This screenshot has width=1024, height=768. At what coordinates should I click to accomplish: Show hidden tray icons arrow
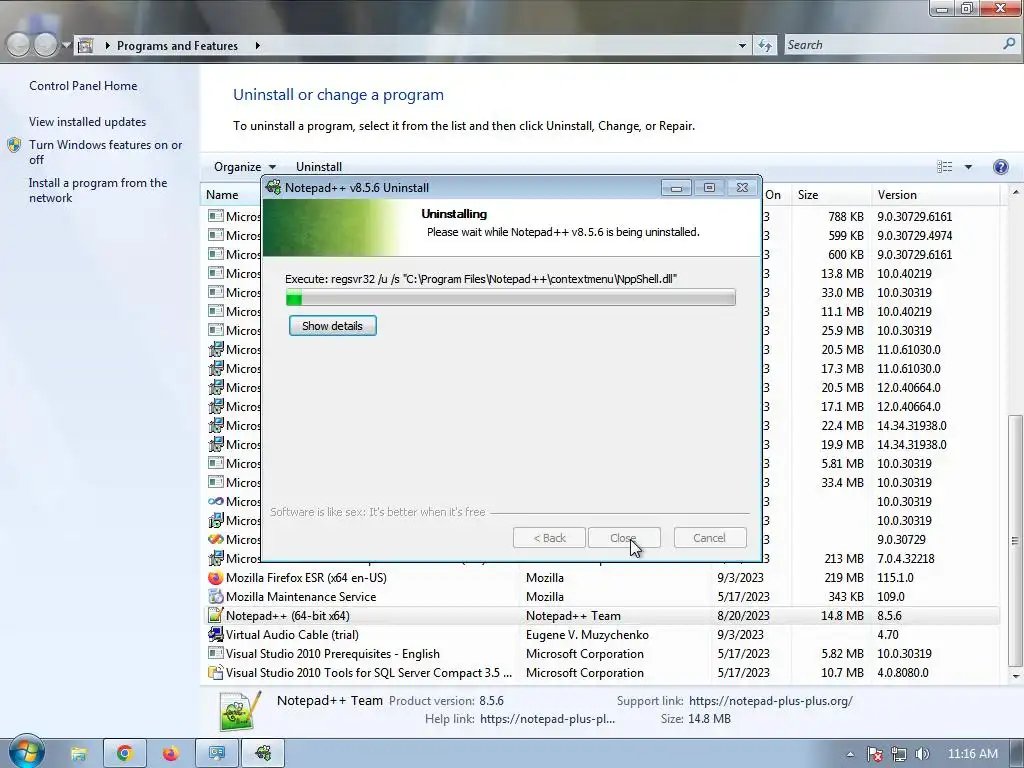(850, 754)
